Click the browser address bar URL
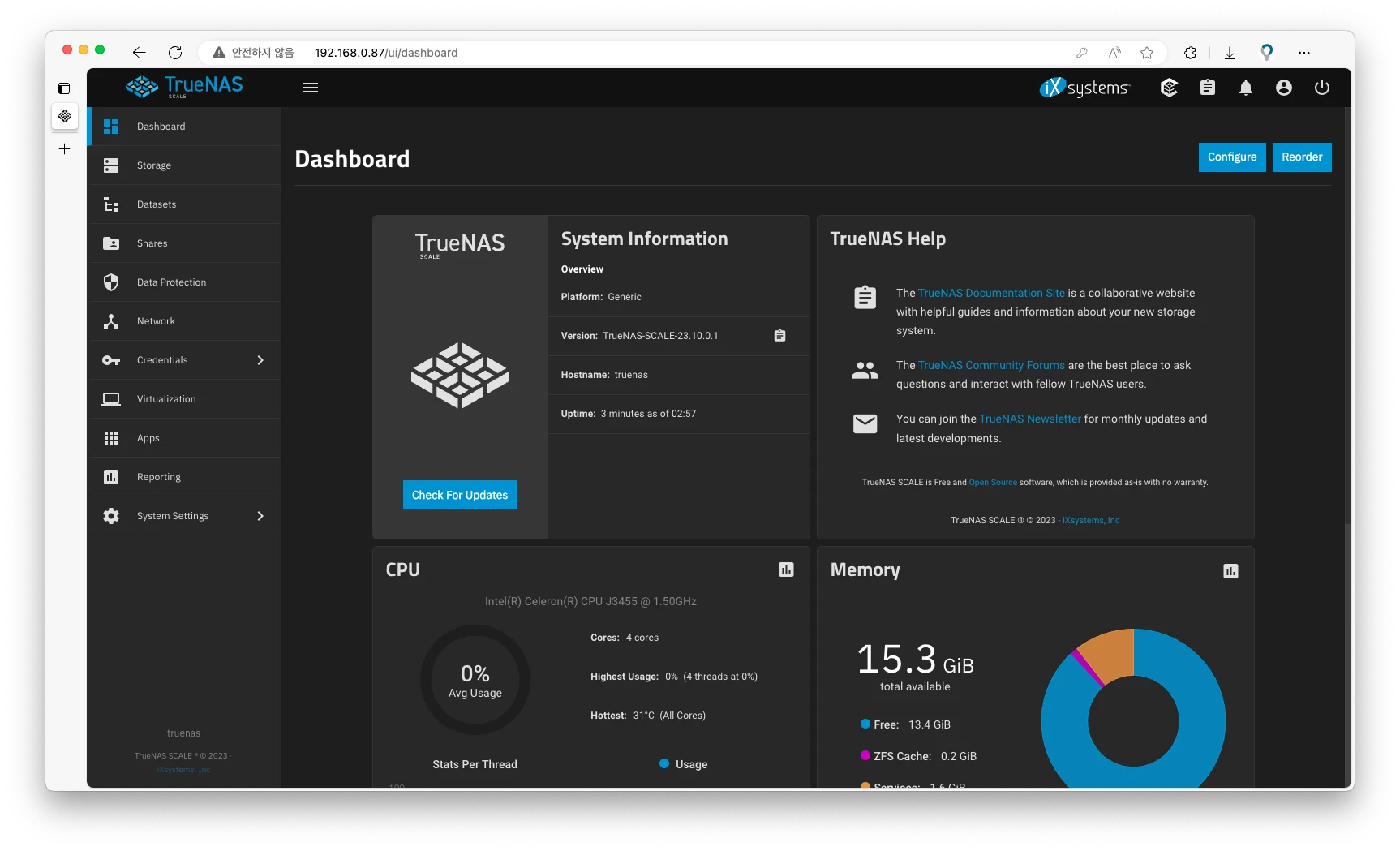The image size is (1400, 851). click(386, 53)
